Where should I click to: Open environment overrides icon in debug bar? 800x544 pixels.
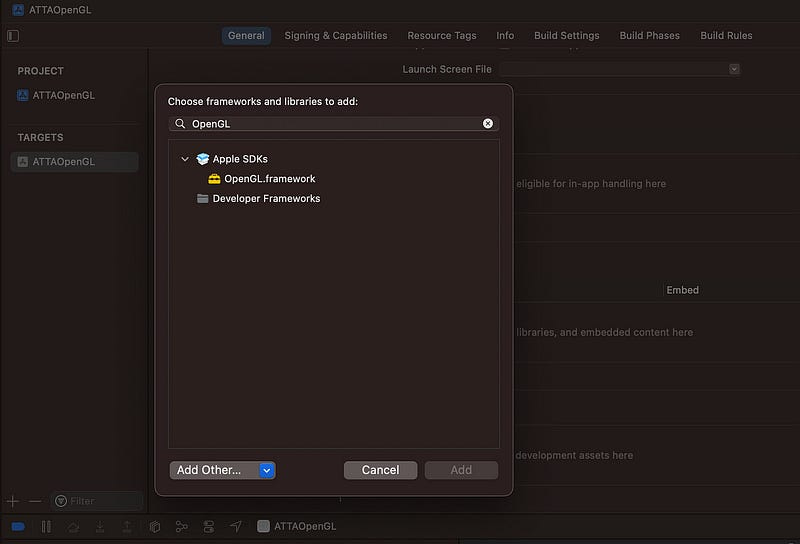209,527
